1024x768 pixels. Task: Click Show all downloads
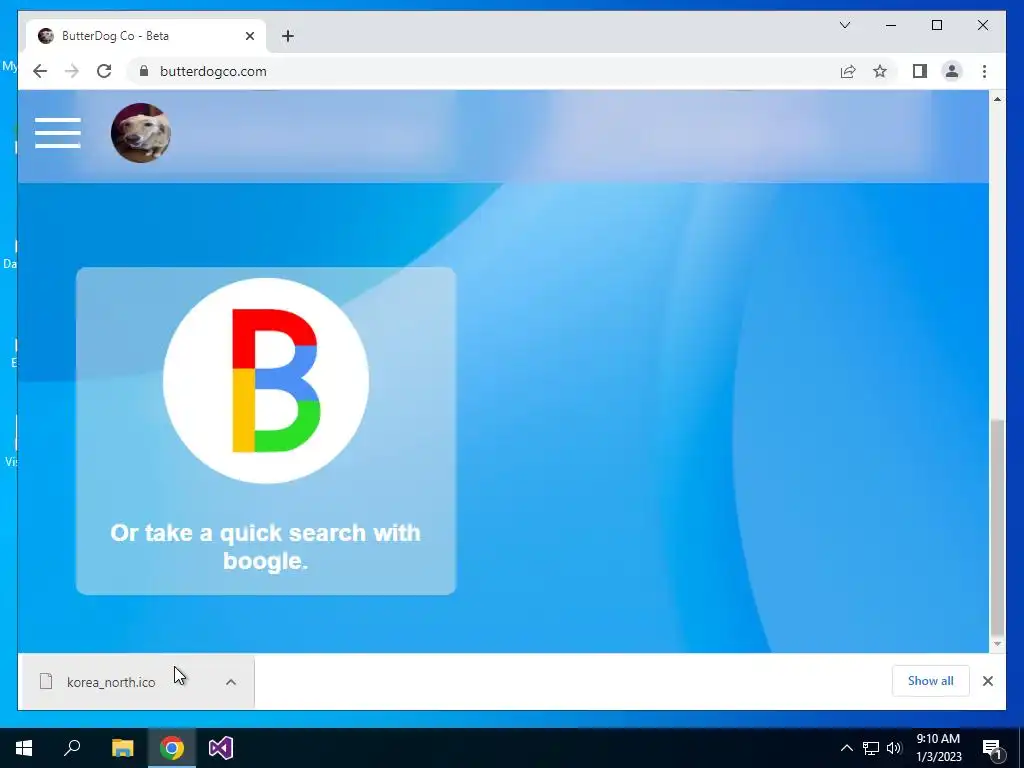point(931,681)
